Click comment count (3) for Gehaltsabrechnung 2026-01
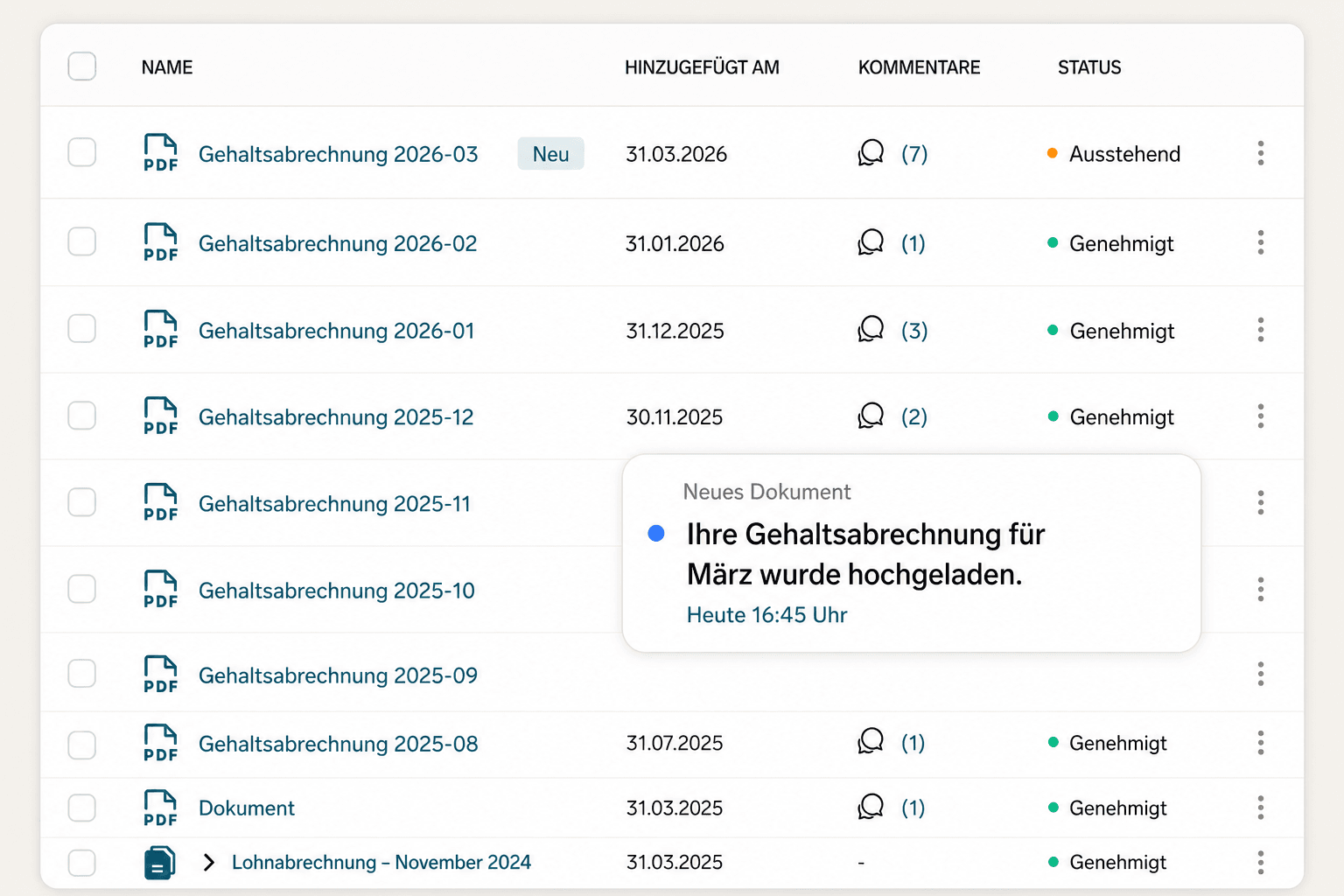Screen dimensions: 1344x896 click(x=914, y=331)
